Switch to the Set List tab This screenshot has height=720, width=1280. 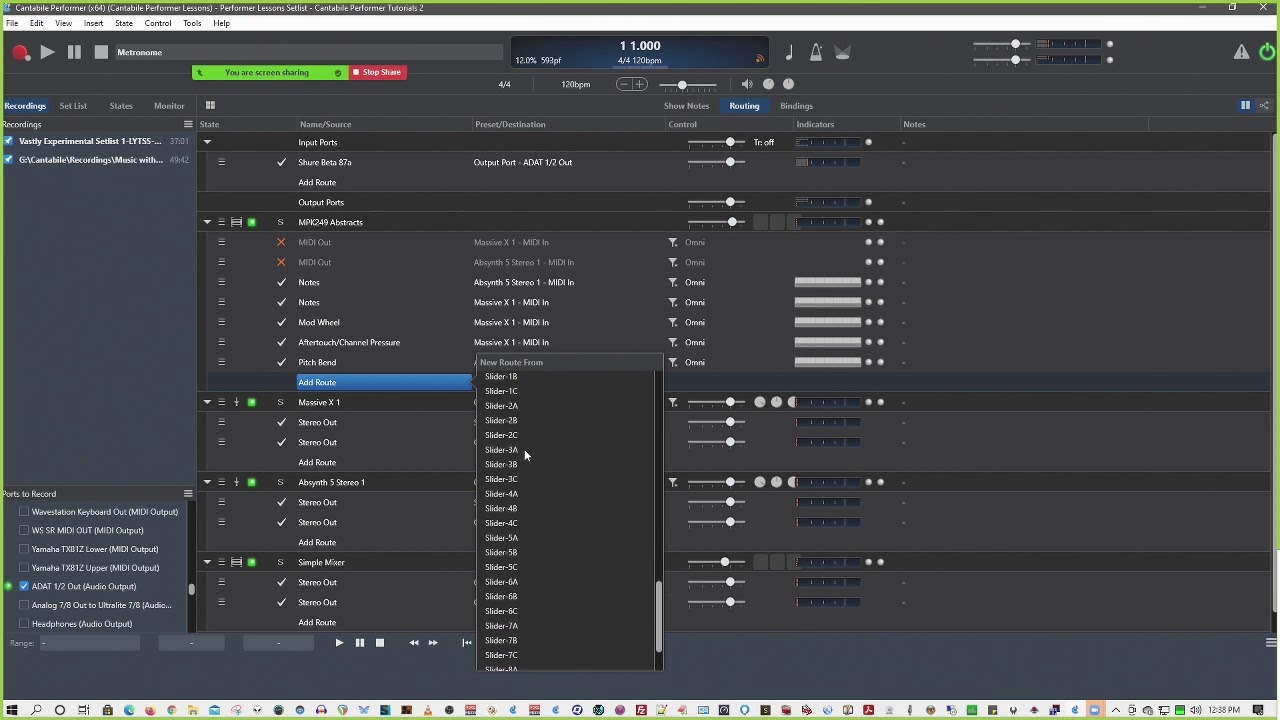(73, 105)
